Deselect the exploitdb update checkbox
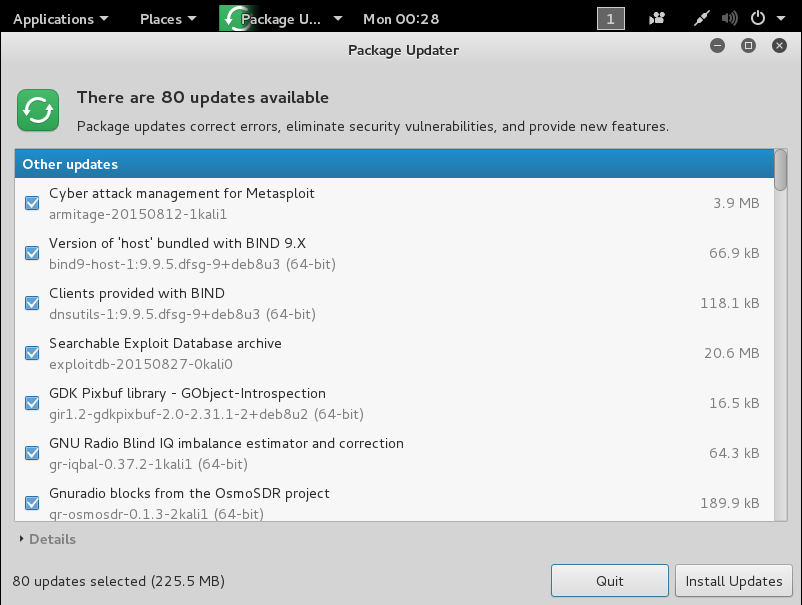Viewport: 802px width, 605px height. (x=32, y=353)
